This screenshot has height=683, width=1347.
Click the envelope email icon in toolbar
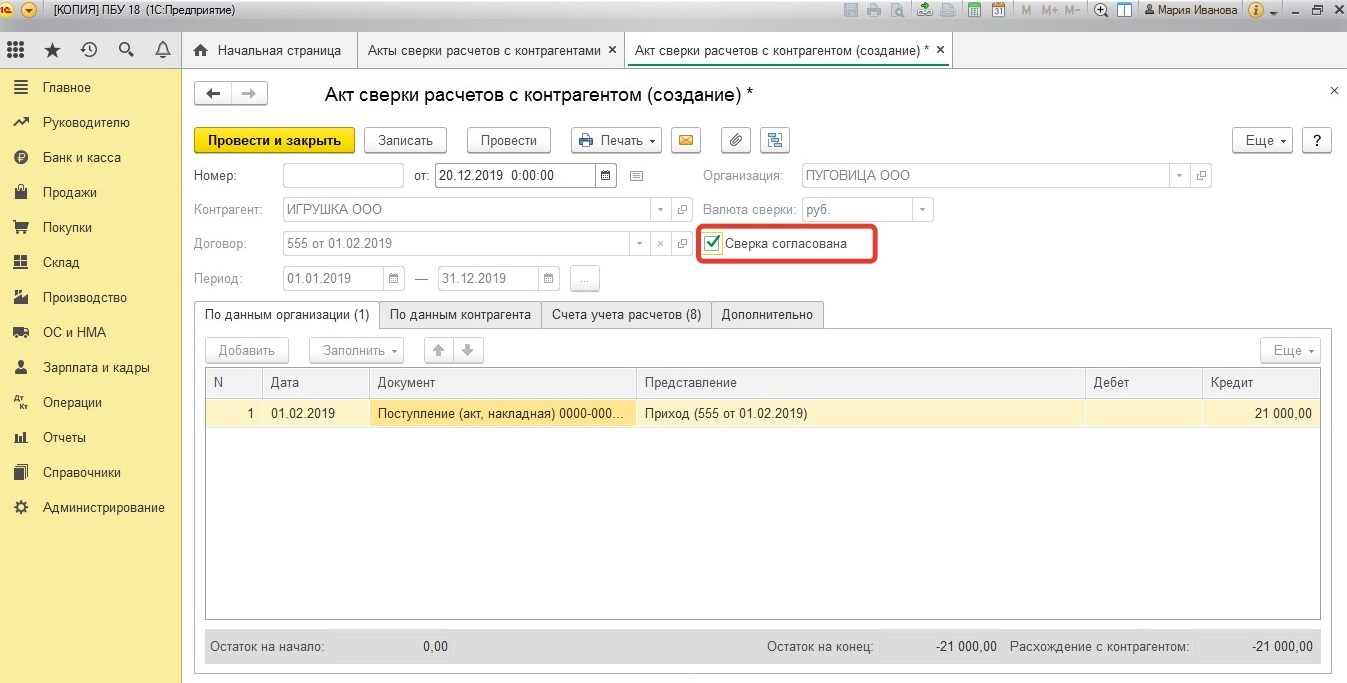coord(685,141)
